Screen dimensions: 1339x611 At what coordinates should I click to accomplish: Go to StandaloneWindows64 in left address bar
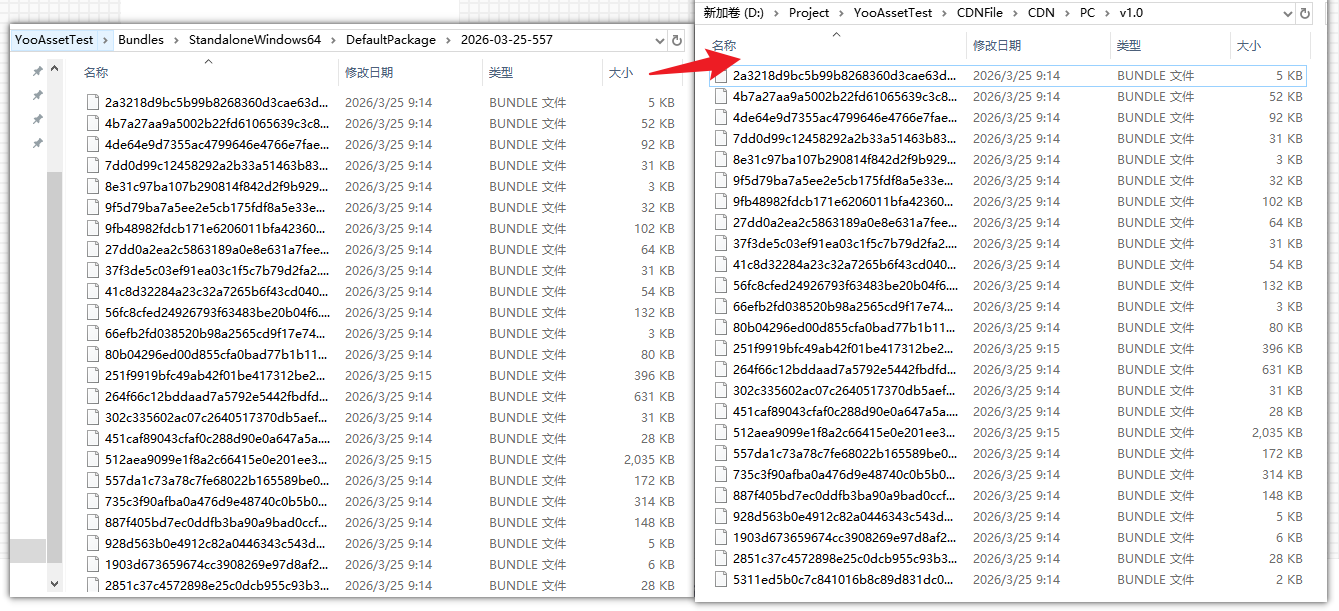(x=255, y=40)
